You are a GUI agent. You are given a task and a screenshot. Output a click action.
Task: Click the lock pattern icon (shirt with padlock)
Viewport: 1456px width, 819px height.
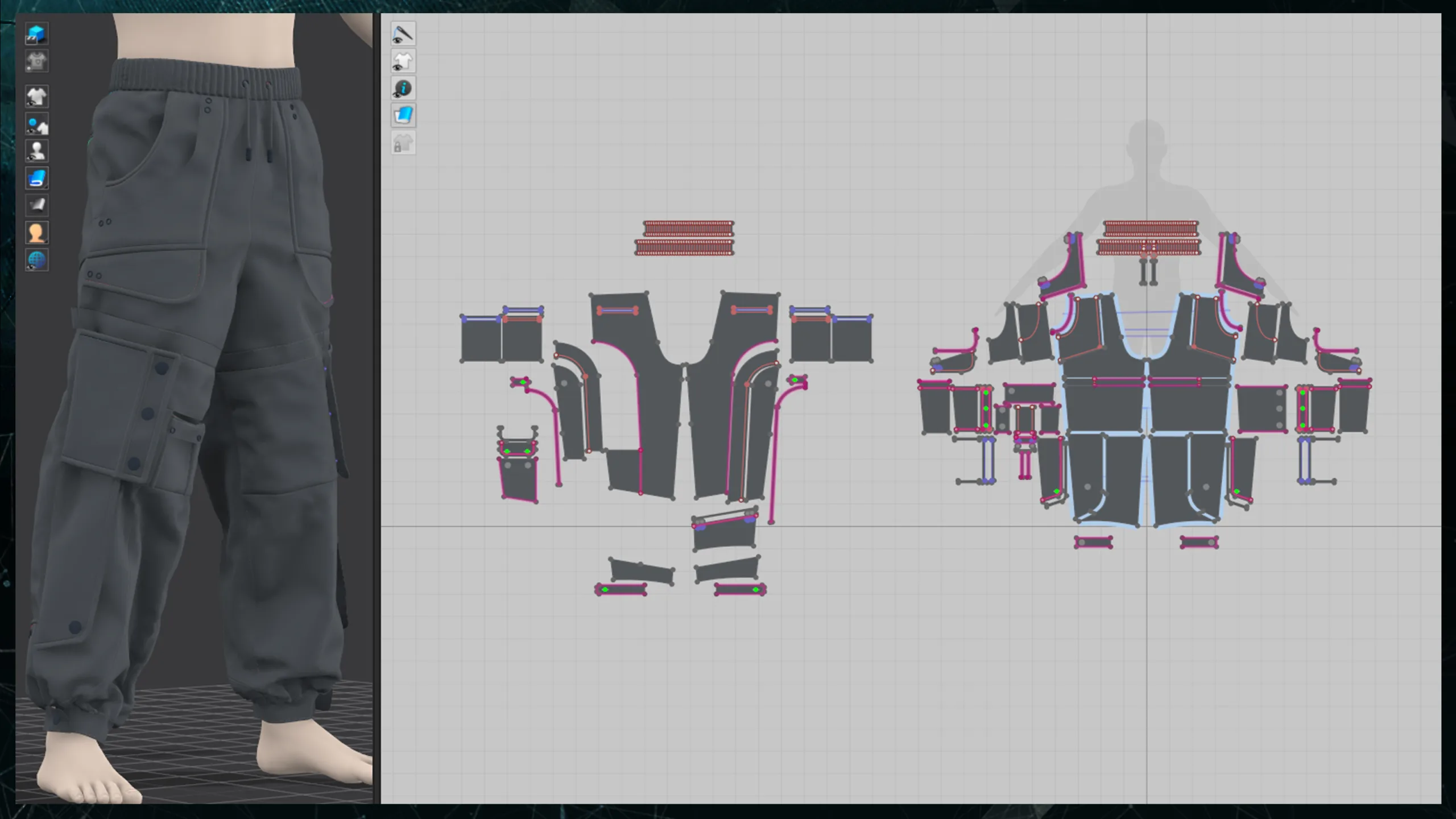point(403,143)
